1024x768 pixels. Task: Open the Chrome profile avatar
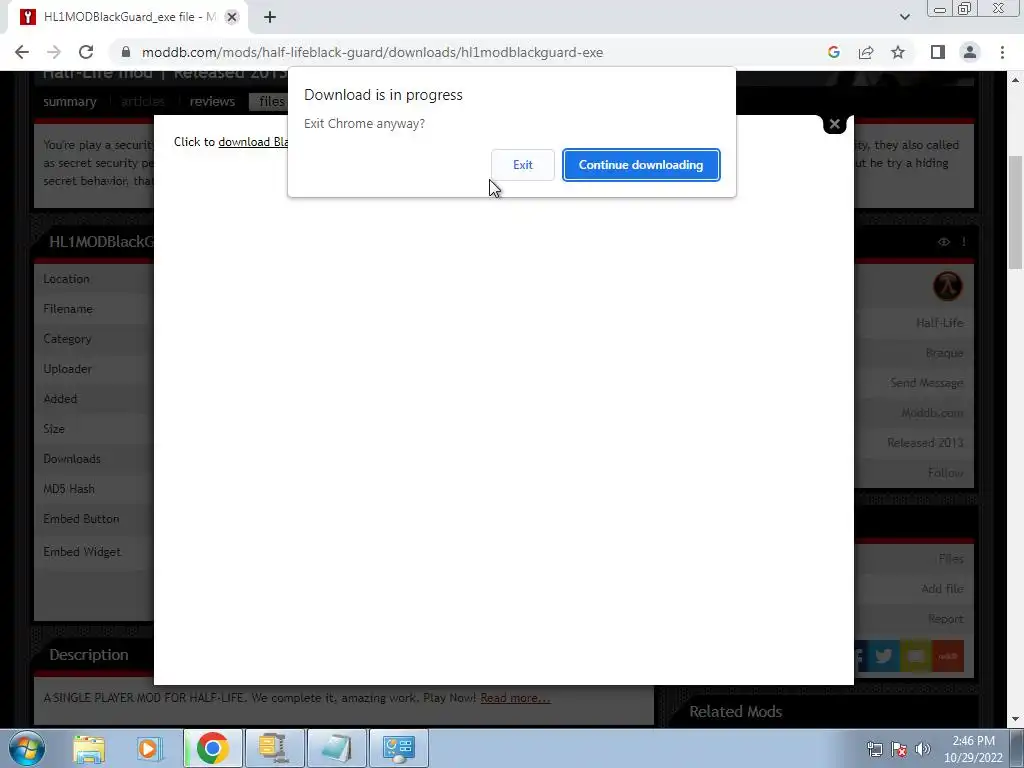tap(970, 52)
